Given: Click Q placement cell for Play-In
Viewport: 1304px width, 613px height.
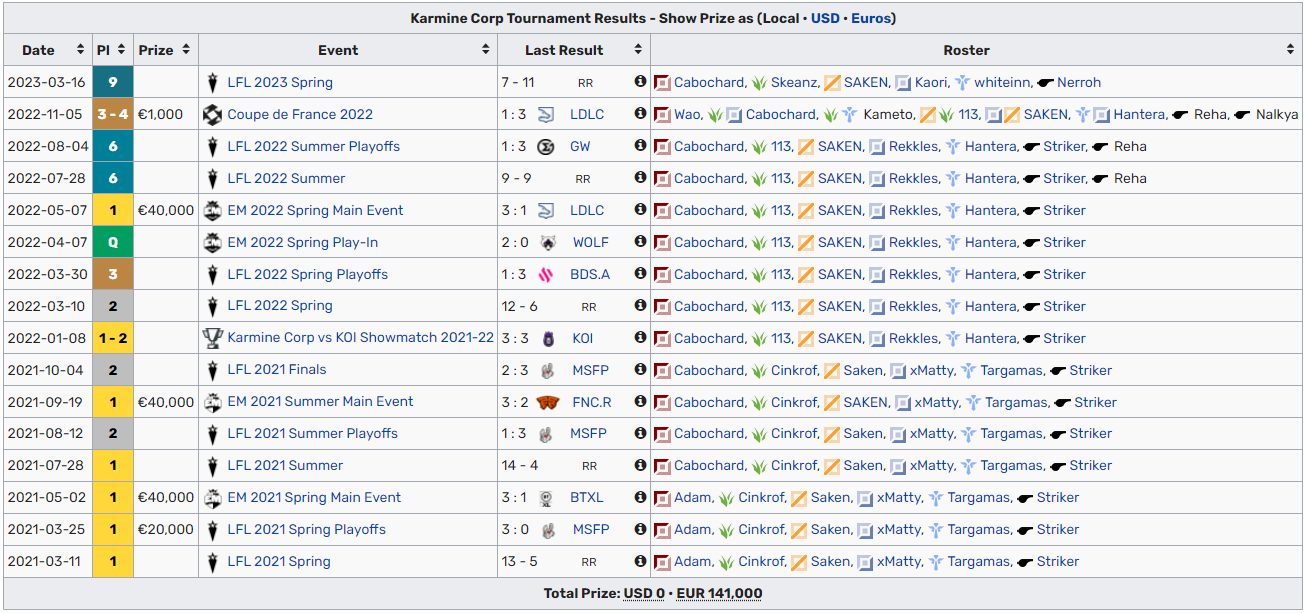Looking at the screenshot, I should click(113, 242).
